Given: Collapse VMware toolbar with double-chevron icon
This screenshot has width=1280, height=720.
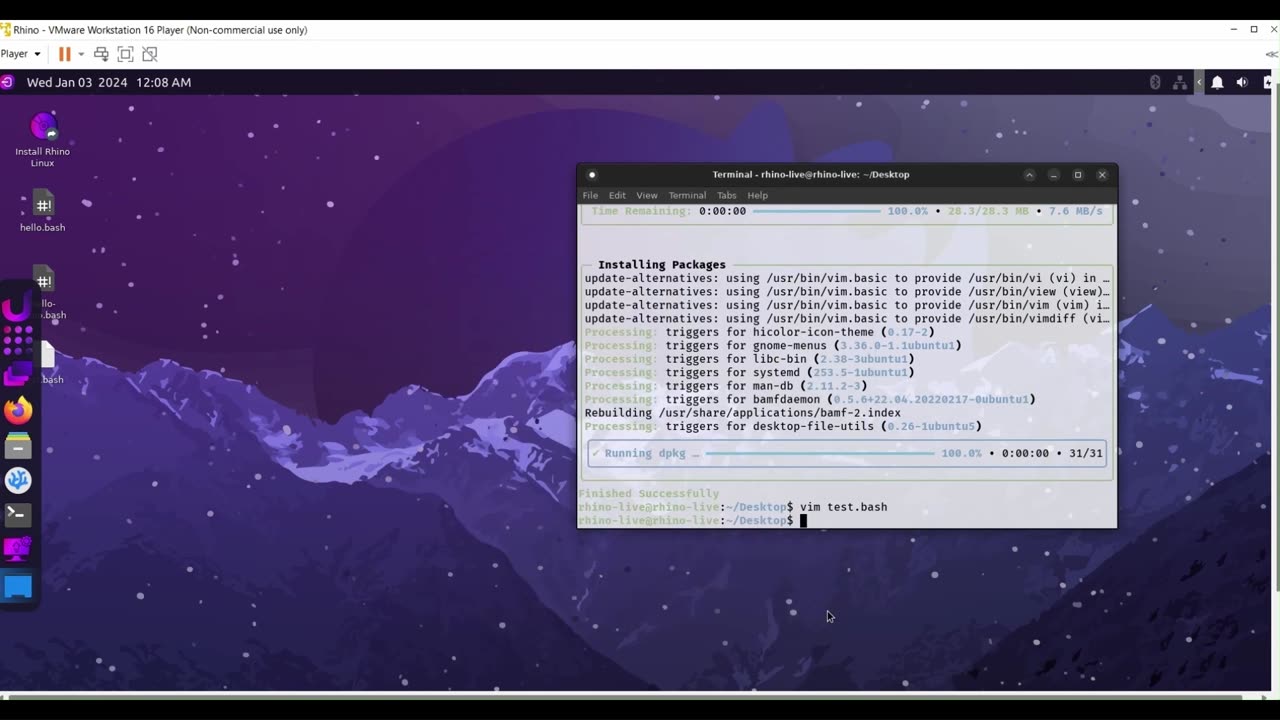Looking at the screenshot, I should coord(1271,54).
